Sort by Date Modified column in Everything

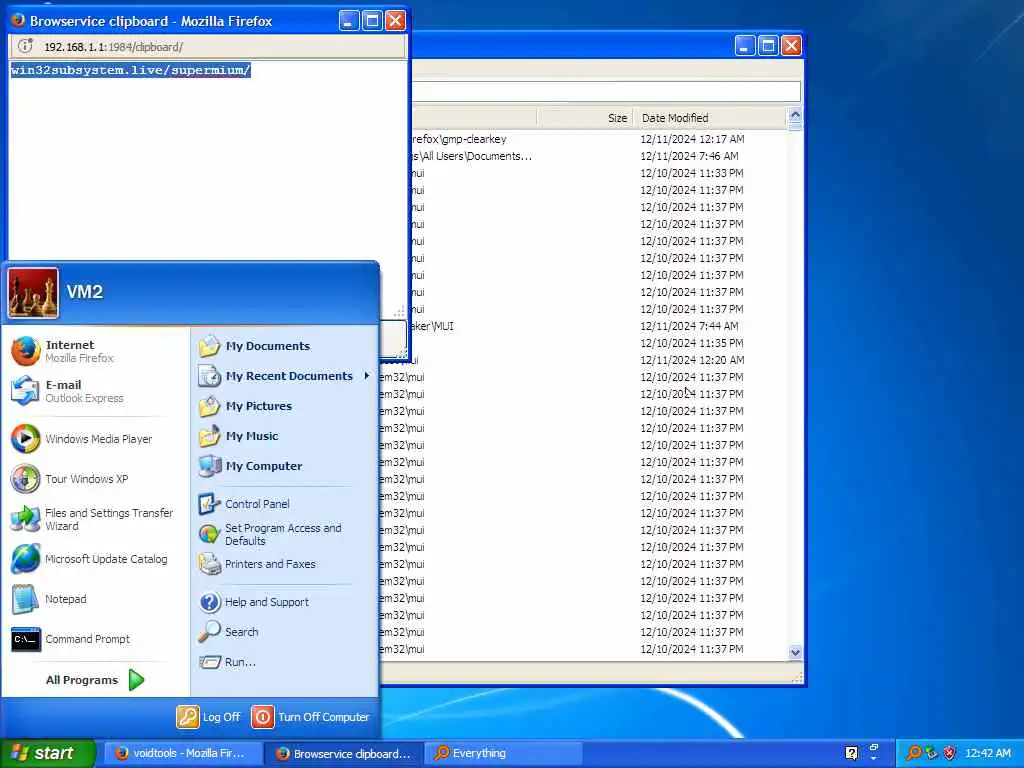(x=711, y=118)
